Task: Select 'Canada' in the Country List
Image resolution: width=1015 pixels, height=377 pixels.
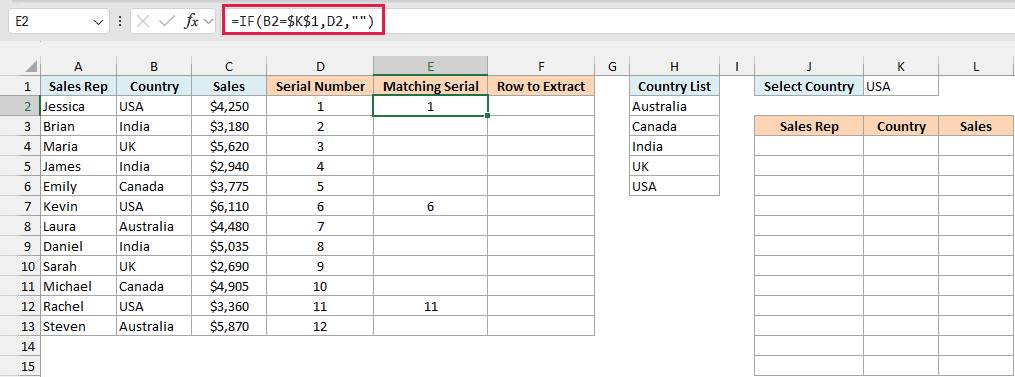Action: [x=675, y=126]
